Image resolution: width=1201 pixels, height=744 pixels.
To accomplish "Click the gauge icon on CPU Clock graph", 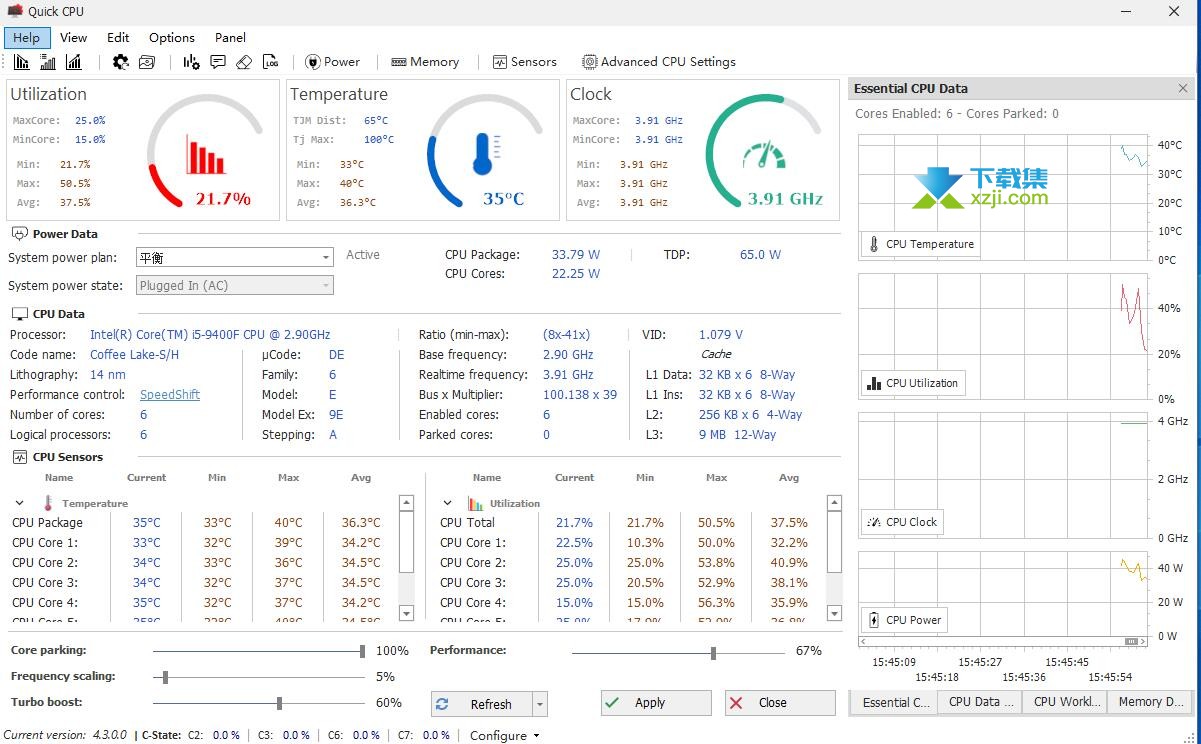I will [x=874, y=522].
